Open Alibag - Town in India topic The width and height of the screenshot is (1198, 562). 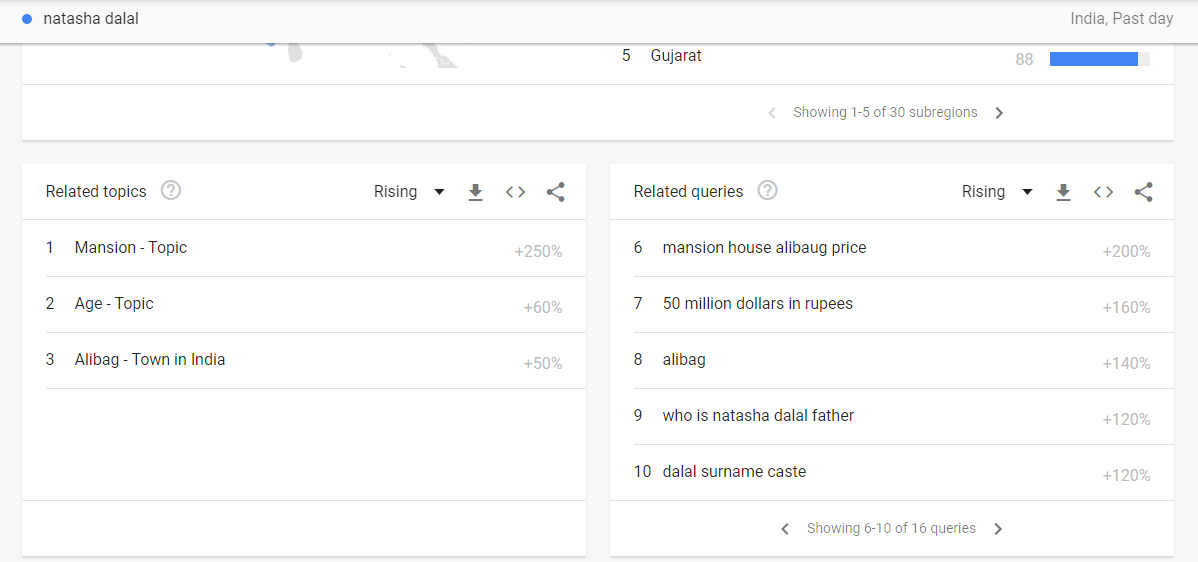(150, 360)
